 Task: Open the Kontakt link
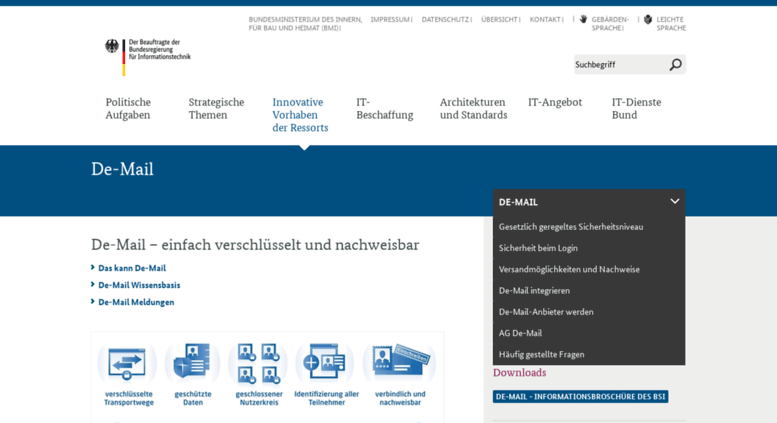click(x=546, y=19)
